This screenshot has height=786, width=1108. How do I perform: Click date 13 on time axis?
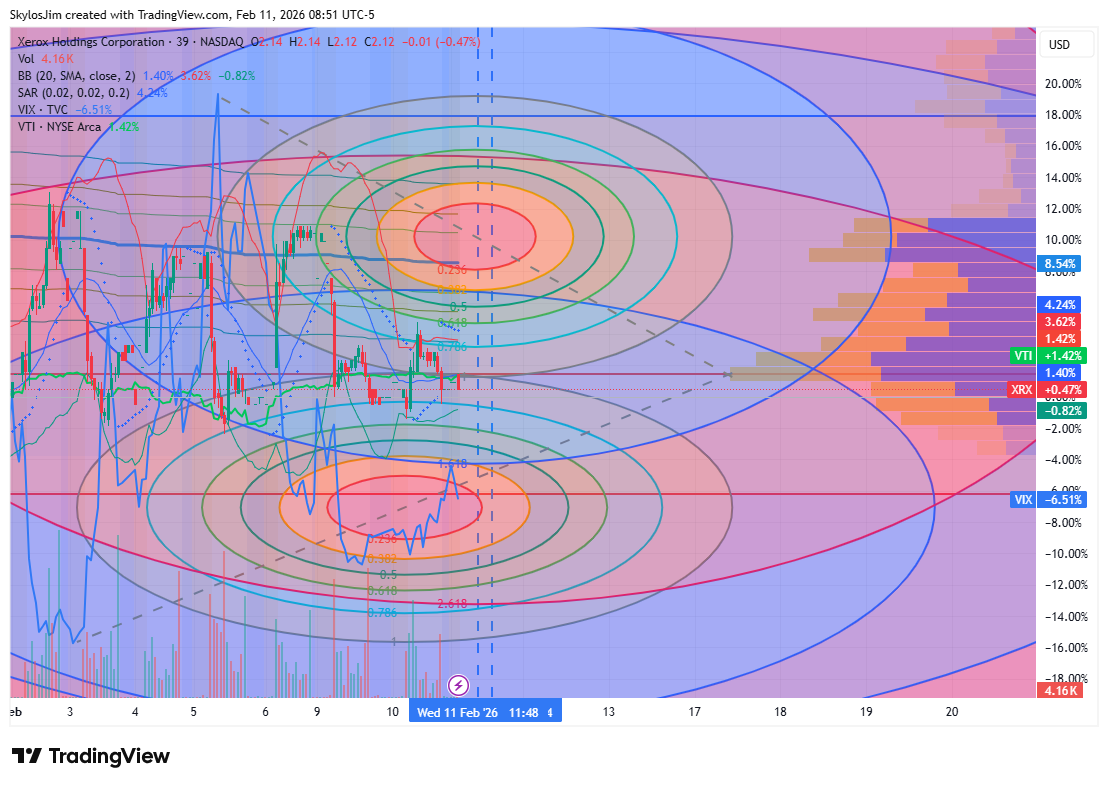click(x=608, y=712)
